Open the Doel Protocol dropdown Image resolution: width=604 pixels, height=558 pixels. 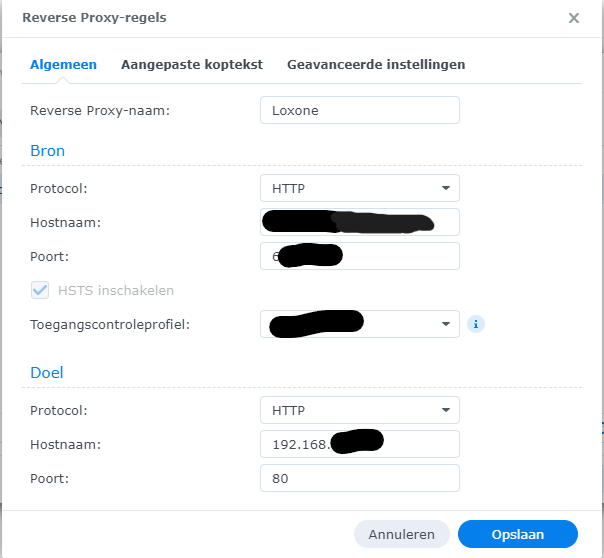point(359,410)
